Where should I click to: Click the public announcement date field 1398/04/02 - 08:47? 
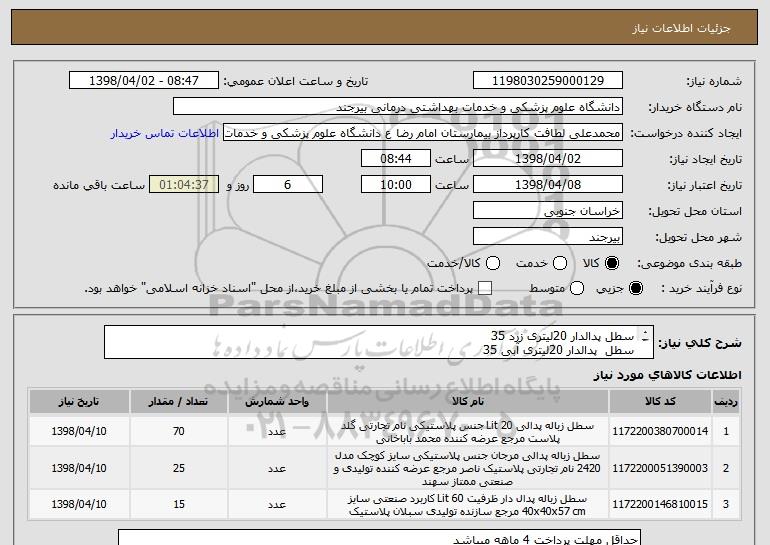click(x=144, y=81)
